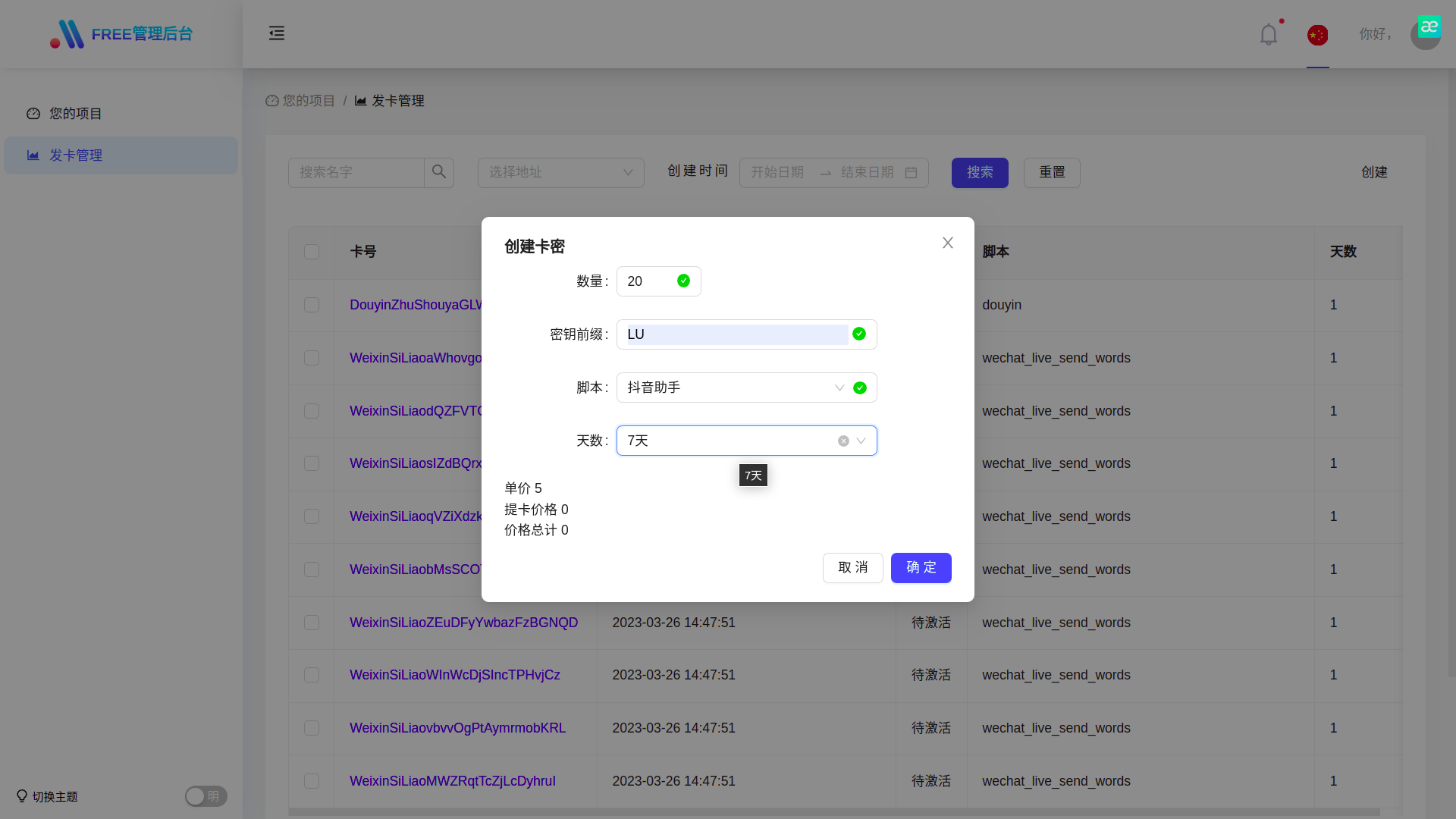1456x819 pixels.
Task: Focus the 数量 input with 20
Action: (659, 281)
